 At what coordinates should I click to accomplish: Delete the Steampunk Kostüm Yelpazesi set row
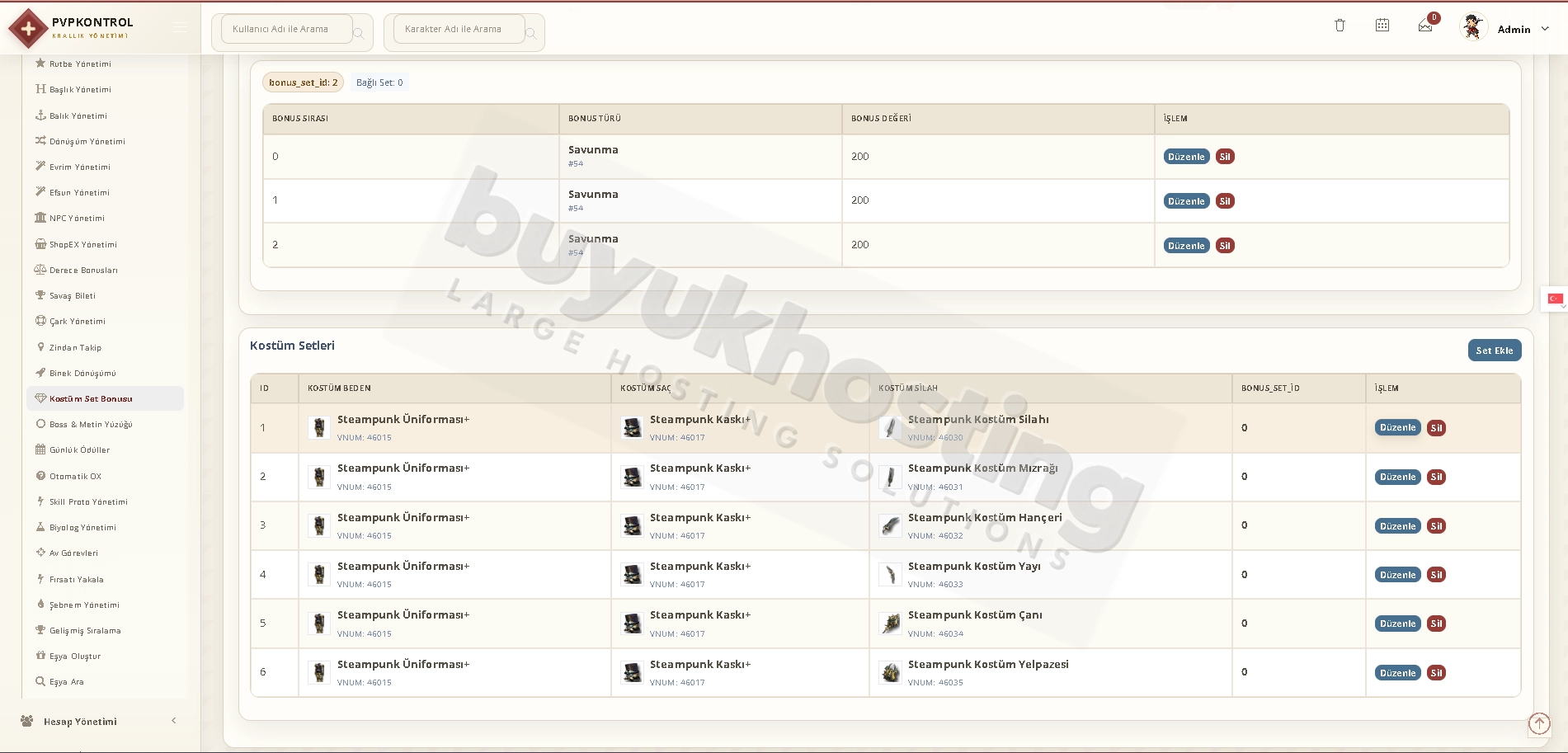point(1436,673)
